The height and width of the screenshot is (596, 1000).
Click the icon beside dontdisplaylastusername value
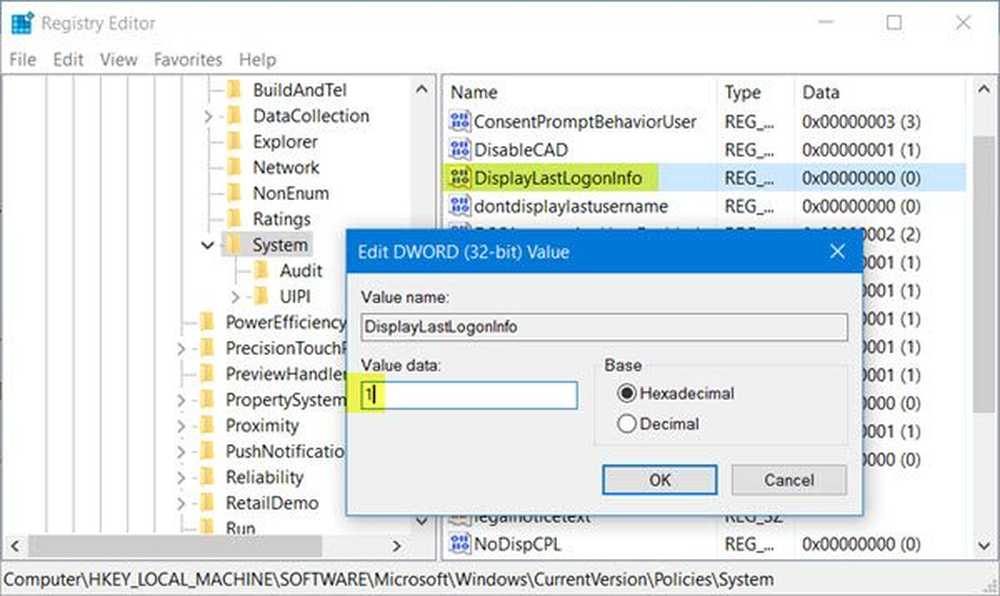460,206
